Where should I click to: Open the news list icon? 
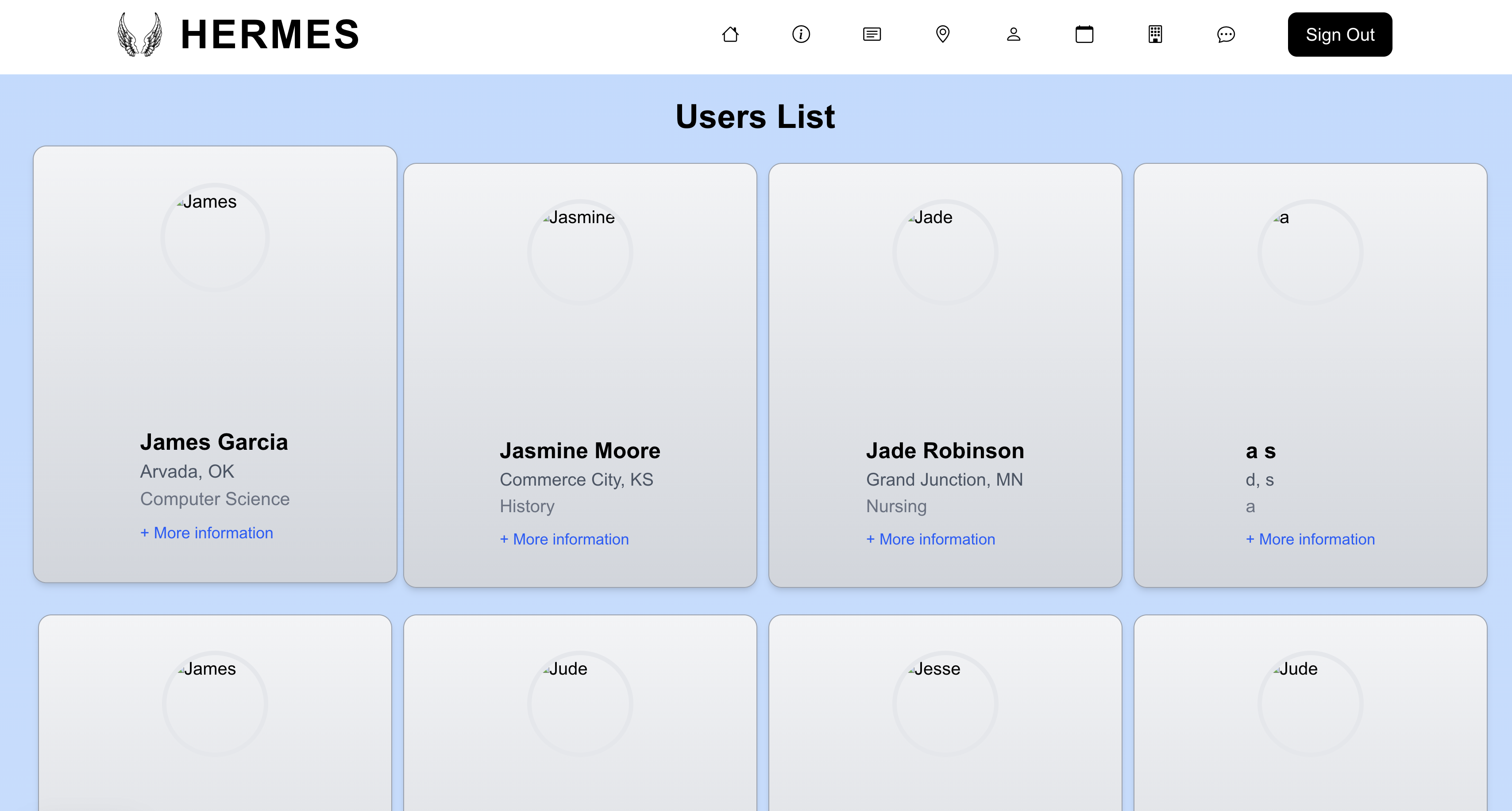point(872,34)
